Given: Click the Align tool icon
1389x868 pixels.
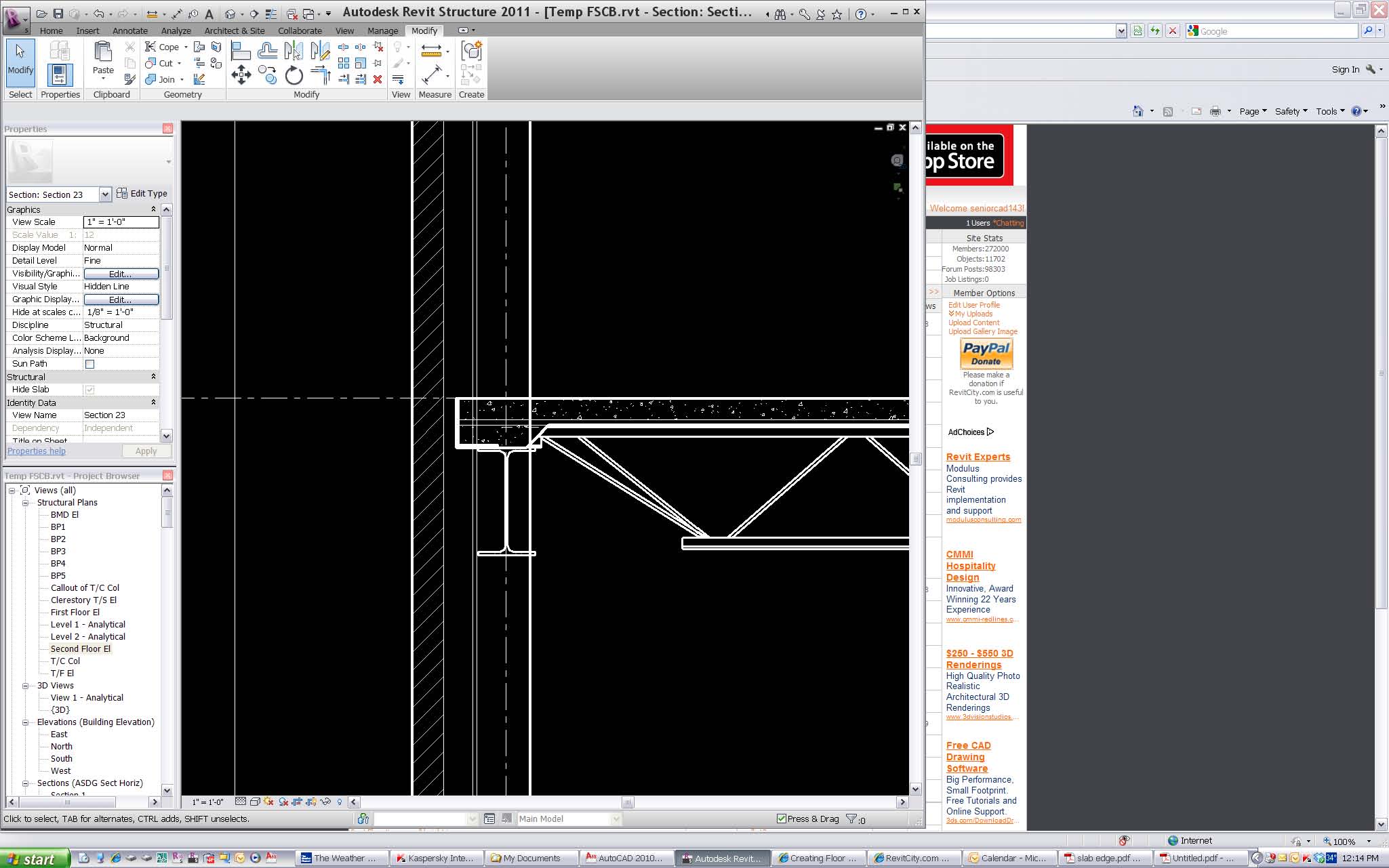Looking at the screenshot, I should point(241,51).
